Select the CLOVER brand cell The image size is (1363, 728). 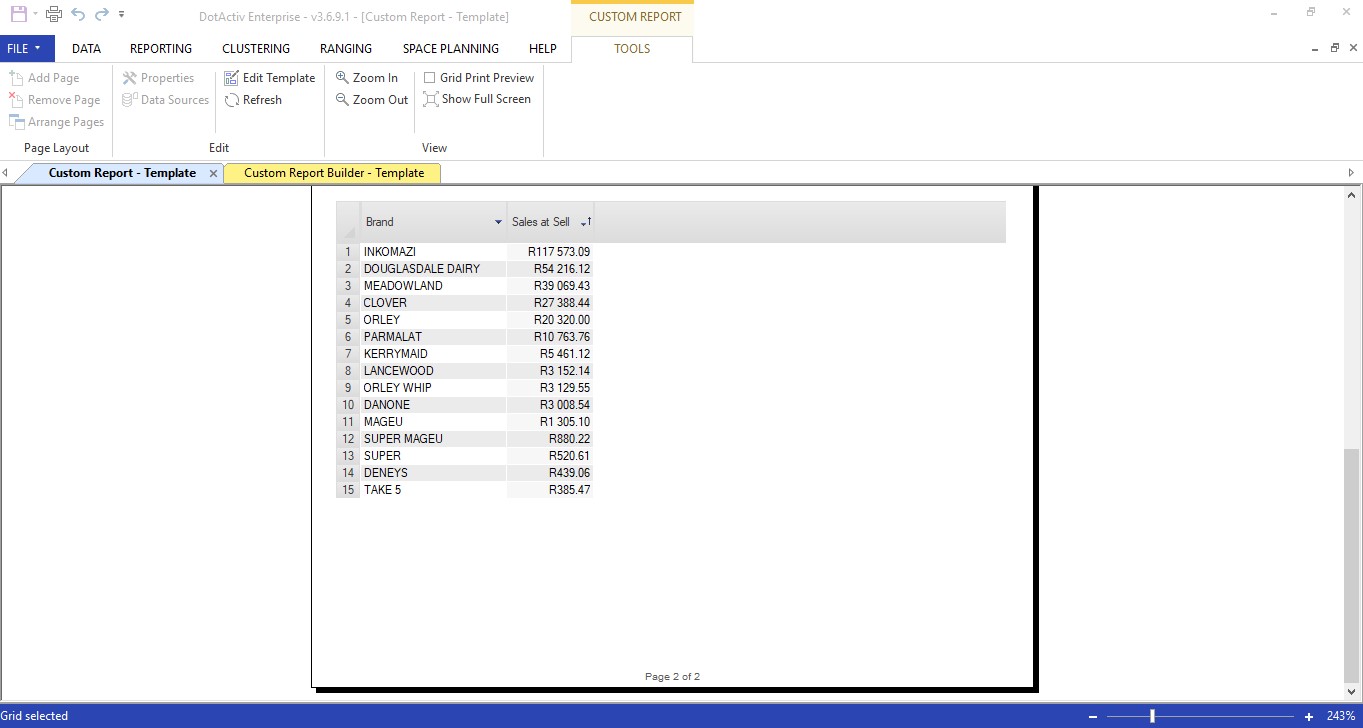pyautogui.click(x=433, y=303)
